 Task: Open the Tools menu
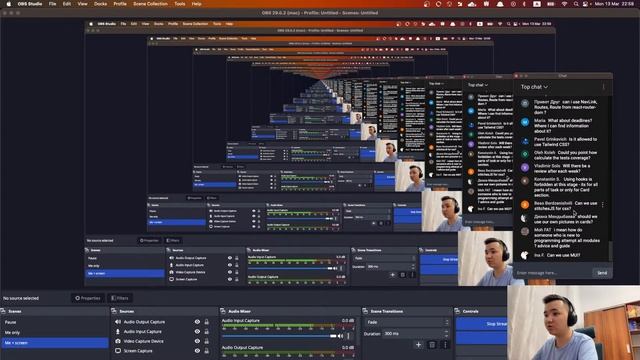(180, 4)
